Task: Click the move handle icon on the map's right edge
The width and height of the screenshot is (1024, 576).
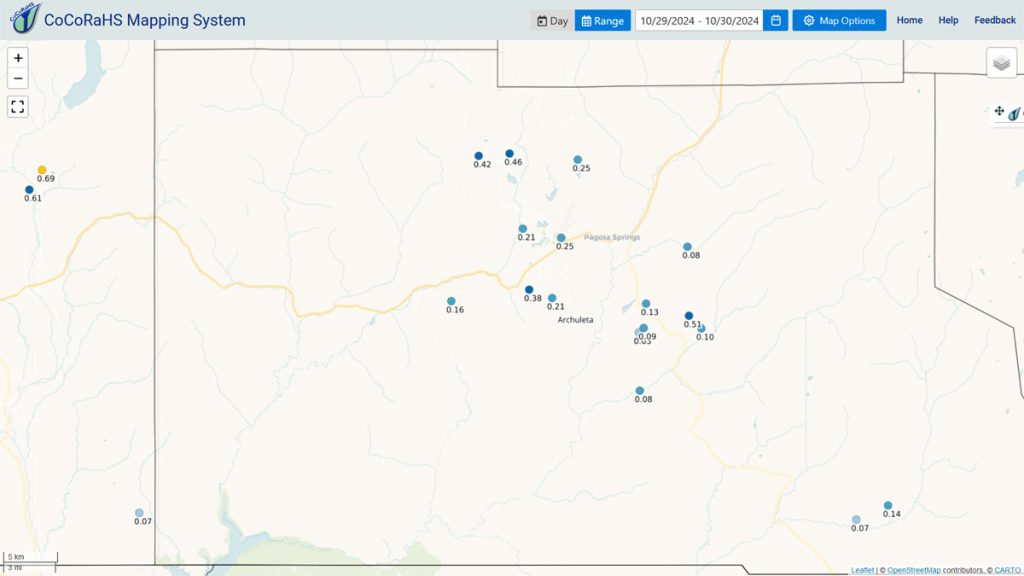Action: coord(999,111)
